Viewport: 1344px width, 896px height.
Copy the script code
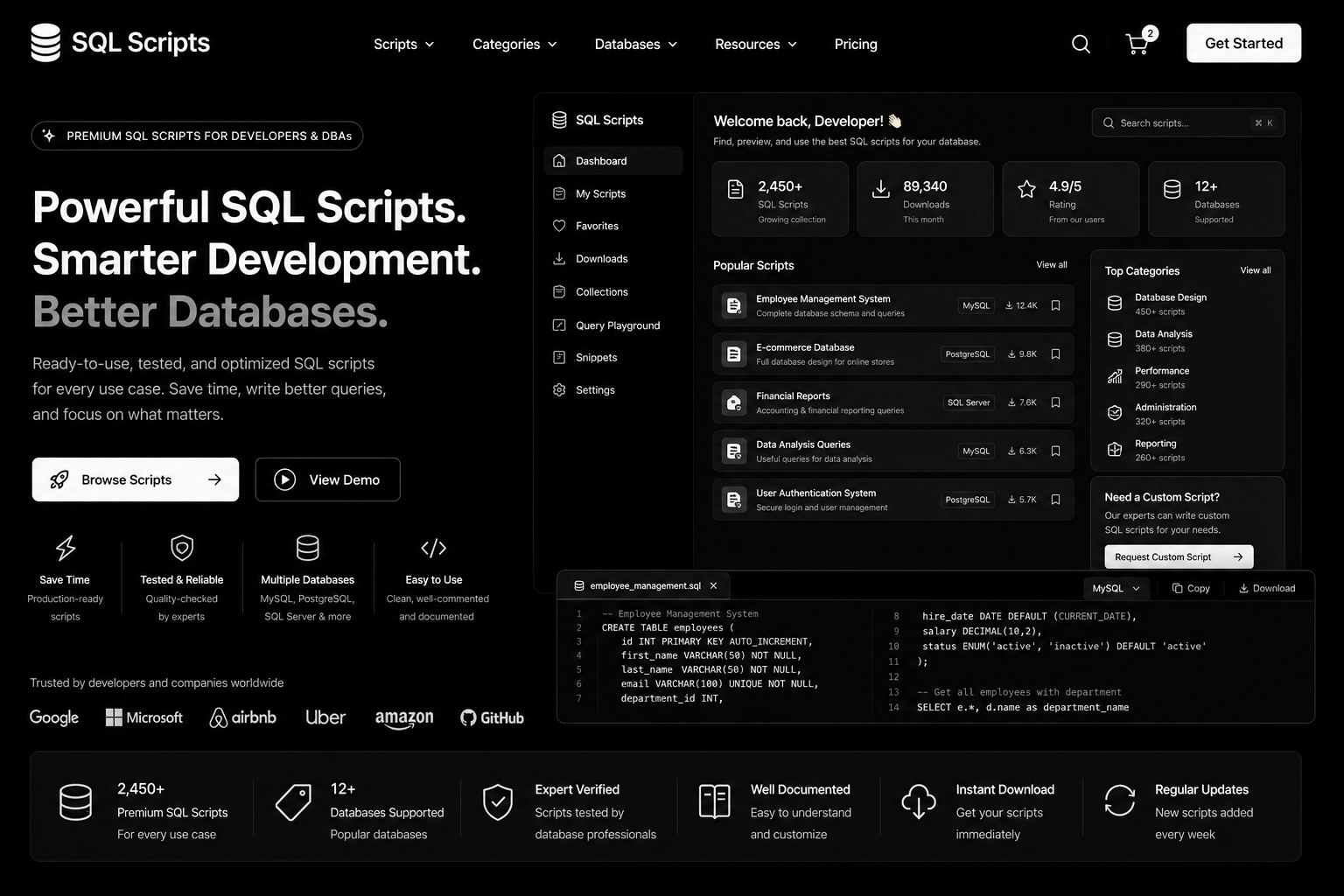tap(1191, 589)
